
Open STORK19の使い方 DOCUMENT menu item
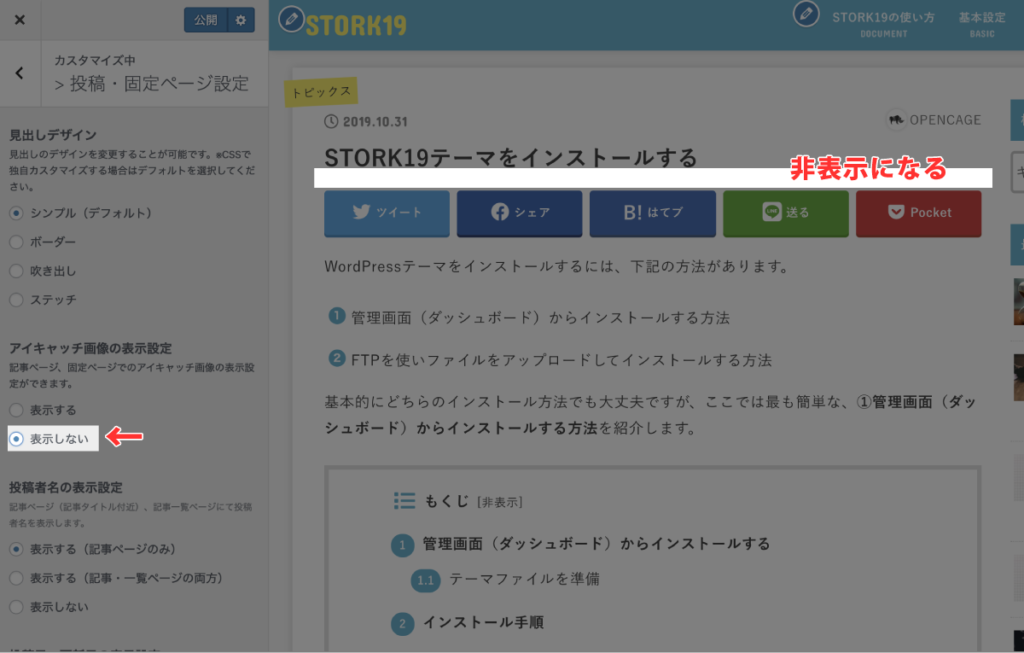pos(883,24)
